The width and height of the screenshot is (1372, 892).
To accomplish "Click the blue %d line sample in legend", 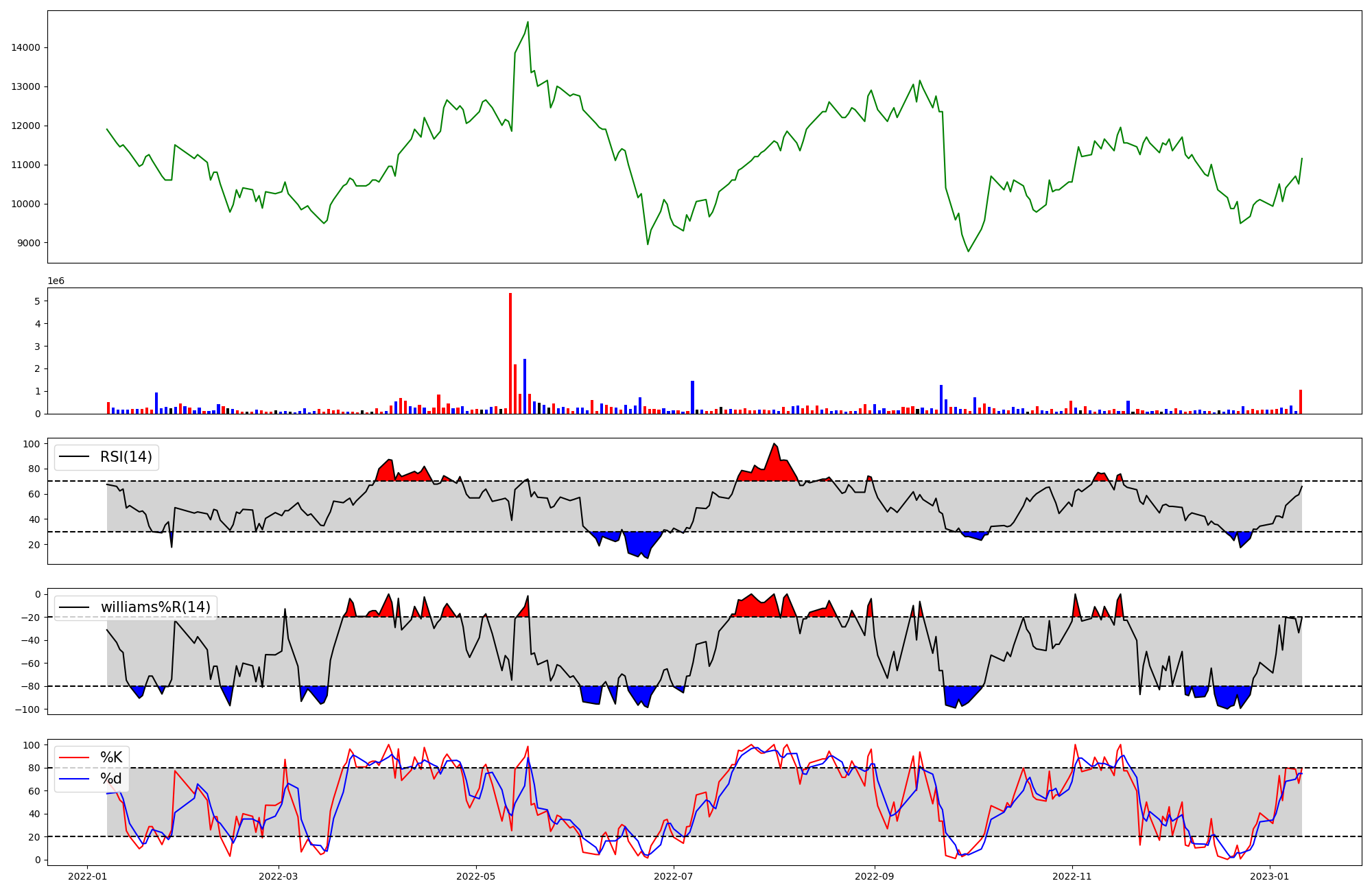I will click(74, 779).
